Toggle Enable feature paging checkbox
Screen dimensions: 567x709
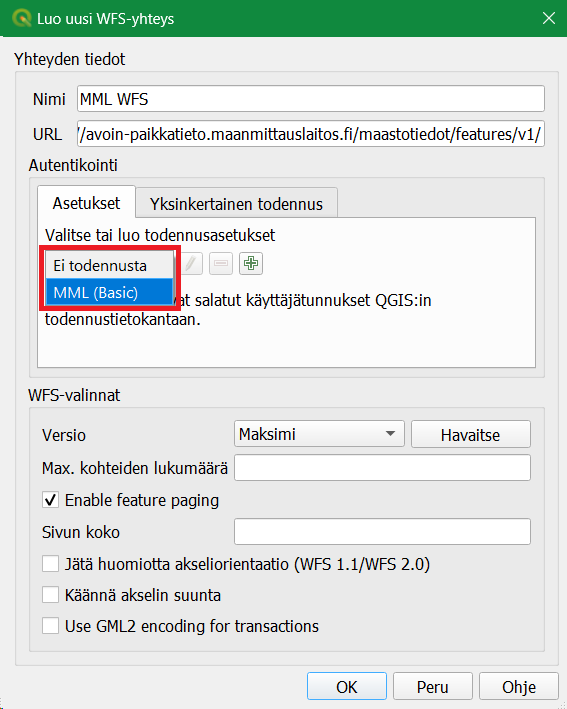pyautogui.click(x=51, y=500)
